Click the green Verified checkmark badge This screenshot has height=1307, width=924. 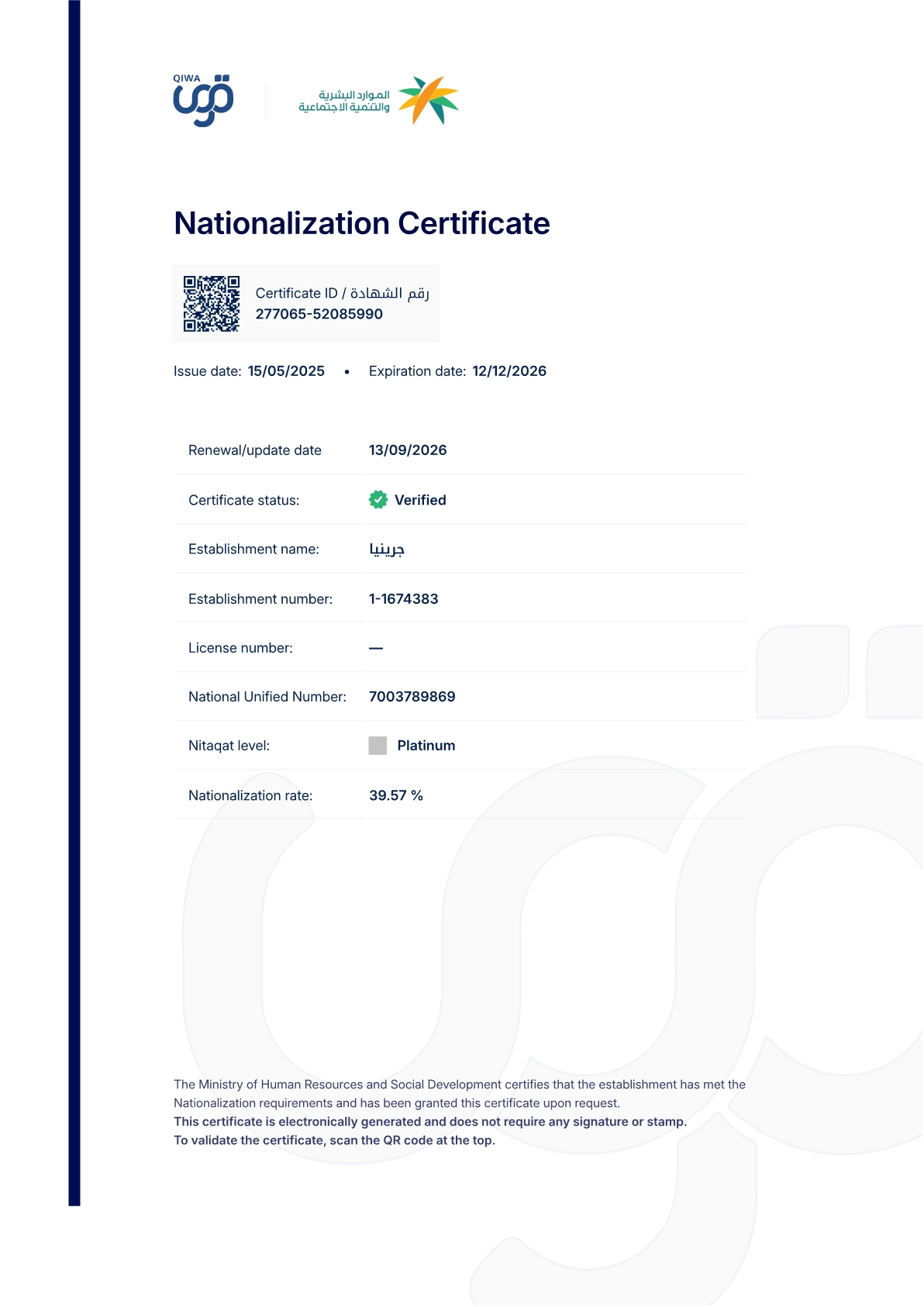[x=378, y=500]
